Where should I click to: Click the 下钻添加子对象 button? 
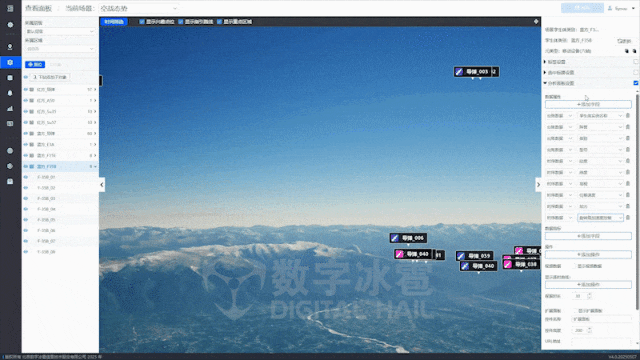pos(50,77)
